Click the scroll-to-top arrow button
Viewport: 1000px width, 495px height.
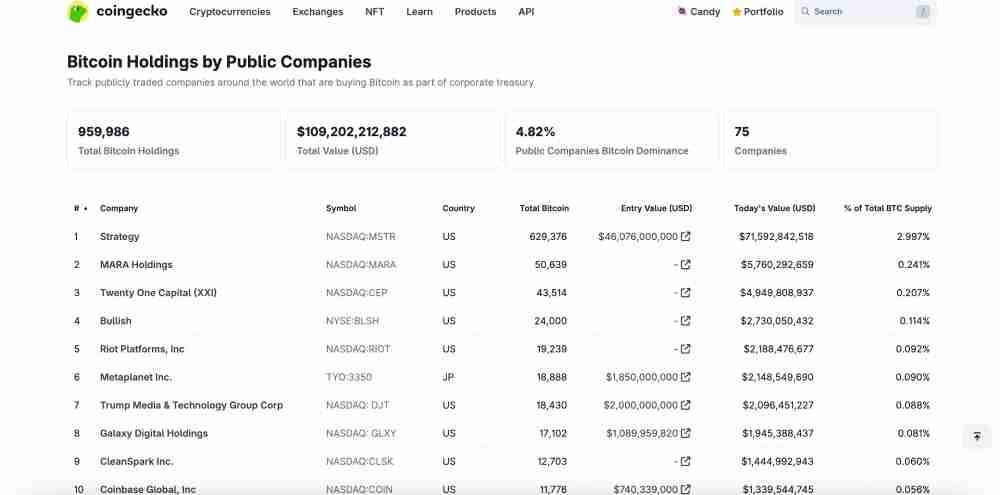[x=977, y=437]
